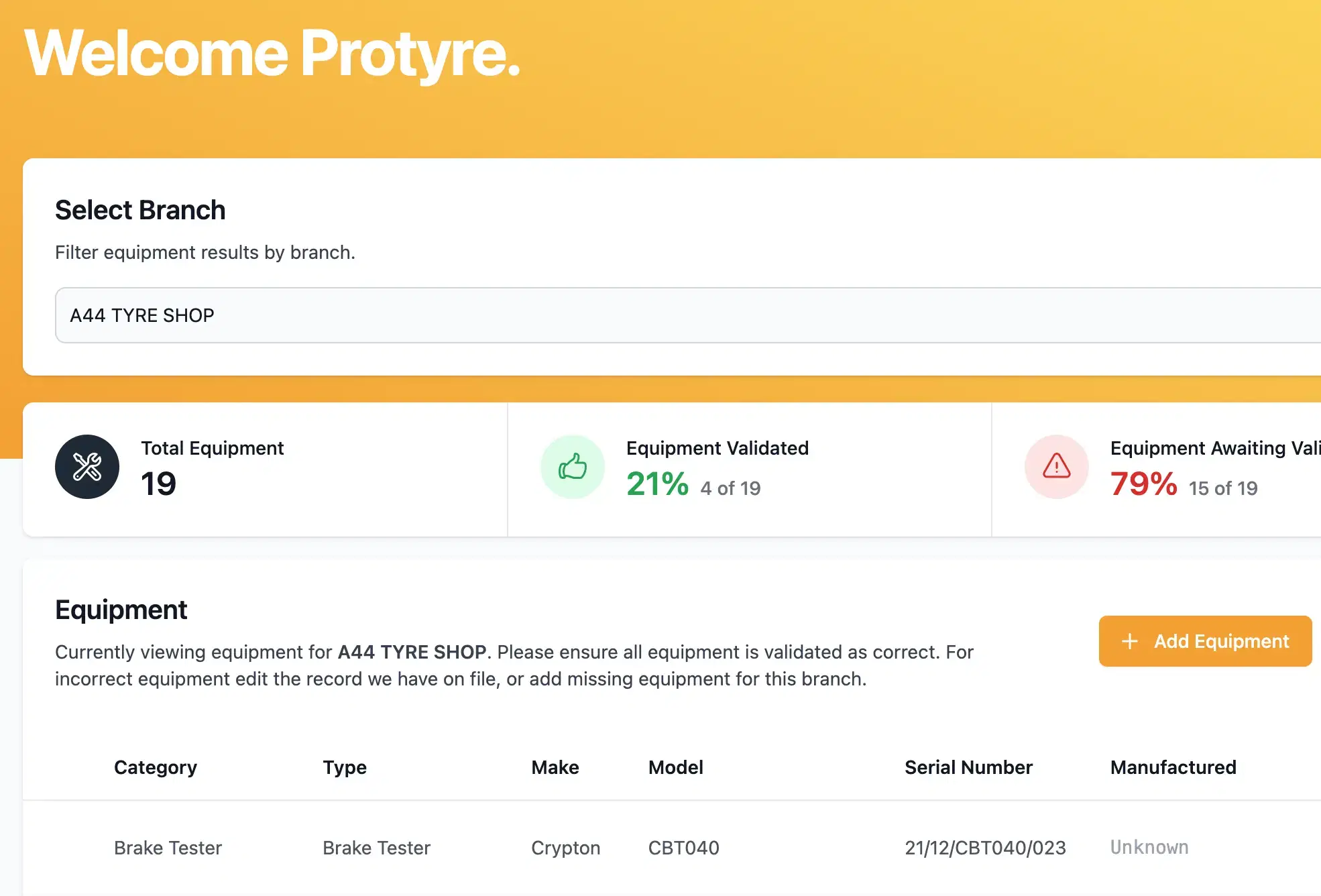Select the CBT040 model cell
This screenshot has height=896, width=1321.
pyautogui.click(x=684, y=848)
